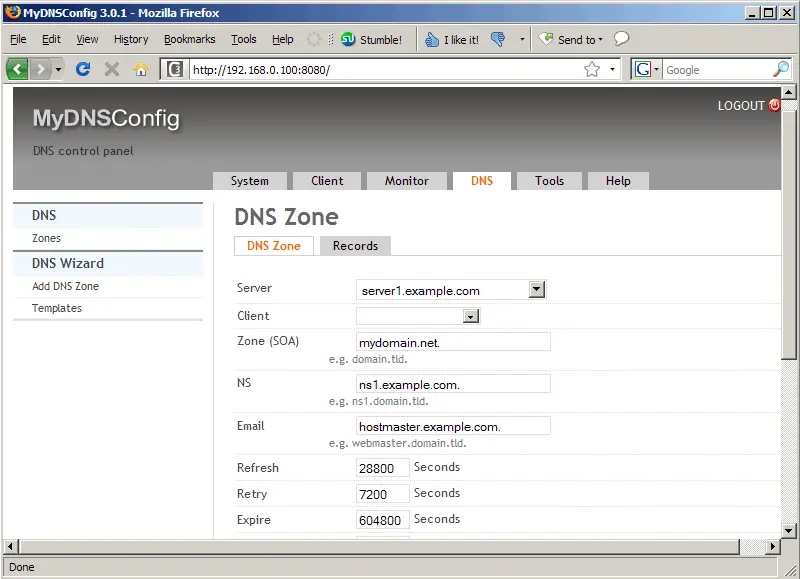Viewport: 800px width, 579px height.
Task: Reload the page with the Refresh icon
Action: click(83, 69)
